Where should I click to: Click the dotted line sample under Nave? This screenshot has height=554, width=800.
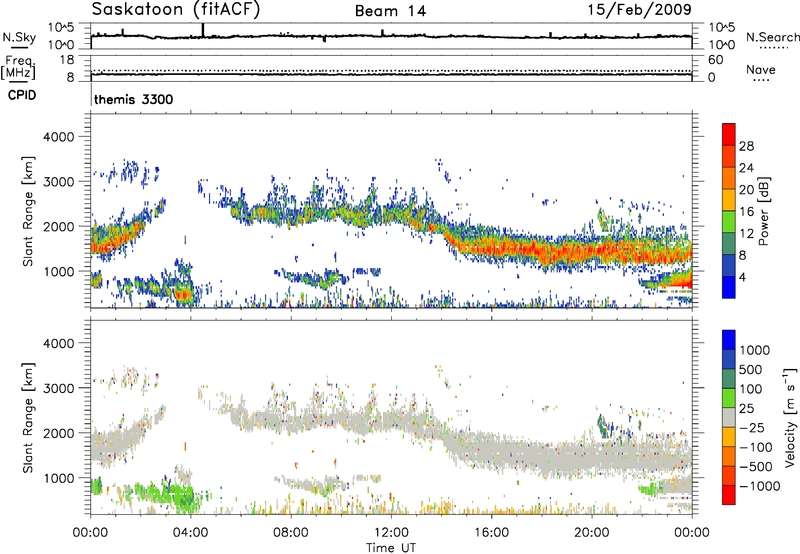tap(761, 81)
